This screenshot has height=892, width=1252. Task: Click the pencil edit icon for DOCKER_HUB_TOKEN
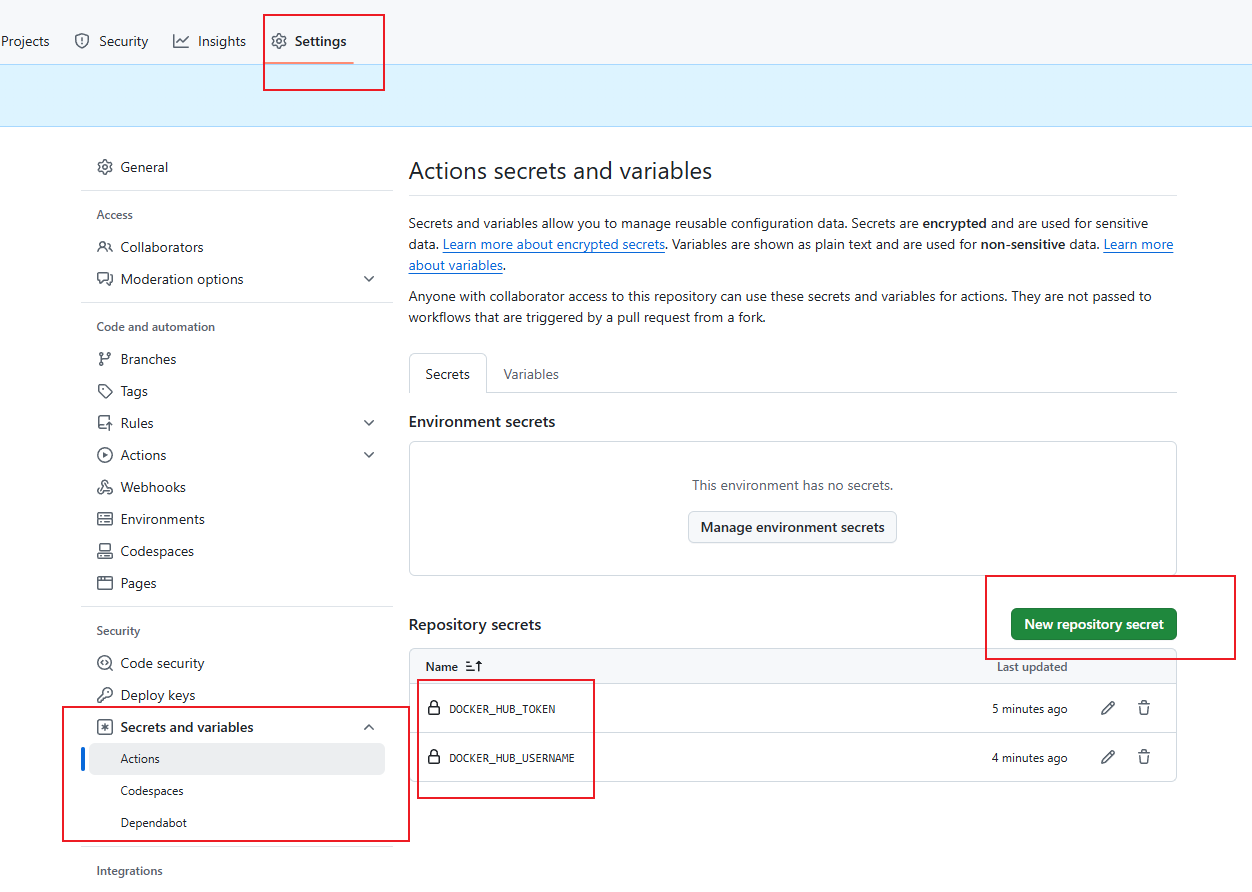tap(1107, 708)
